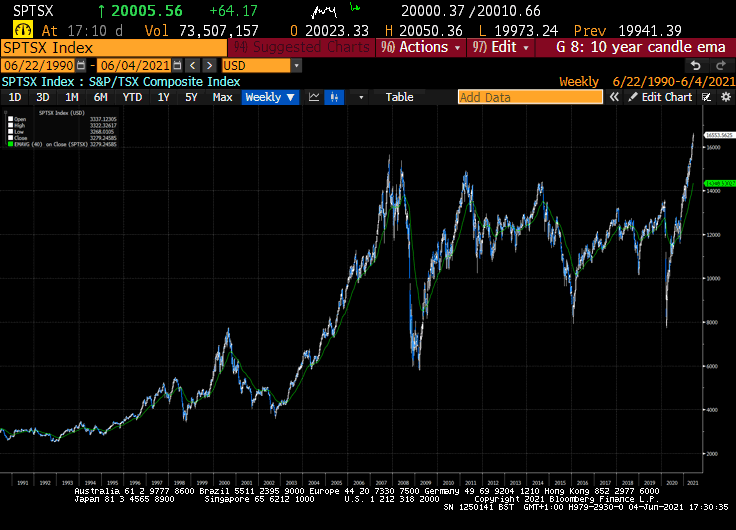Click the EMAVG (40) on Close legend entry

tap(51, 144)
